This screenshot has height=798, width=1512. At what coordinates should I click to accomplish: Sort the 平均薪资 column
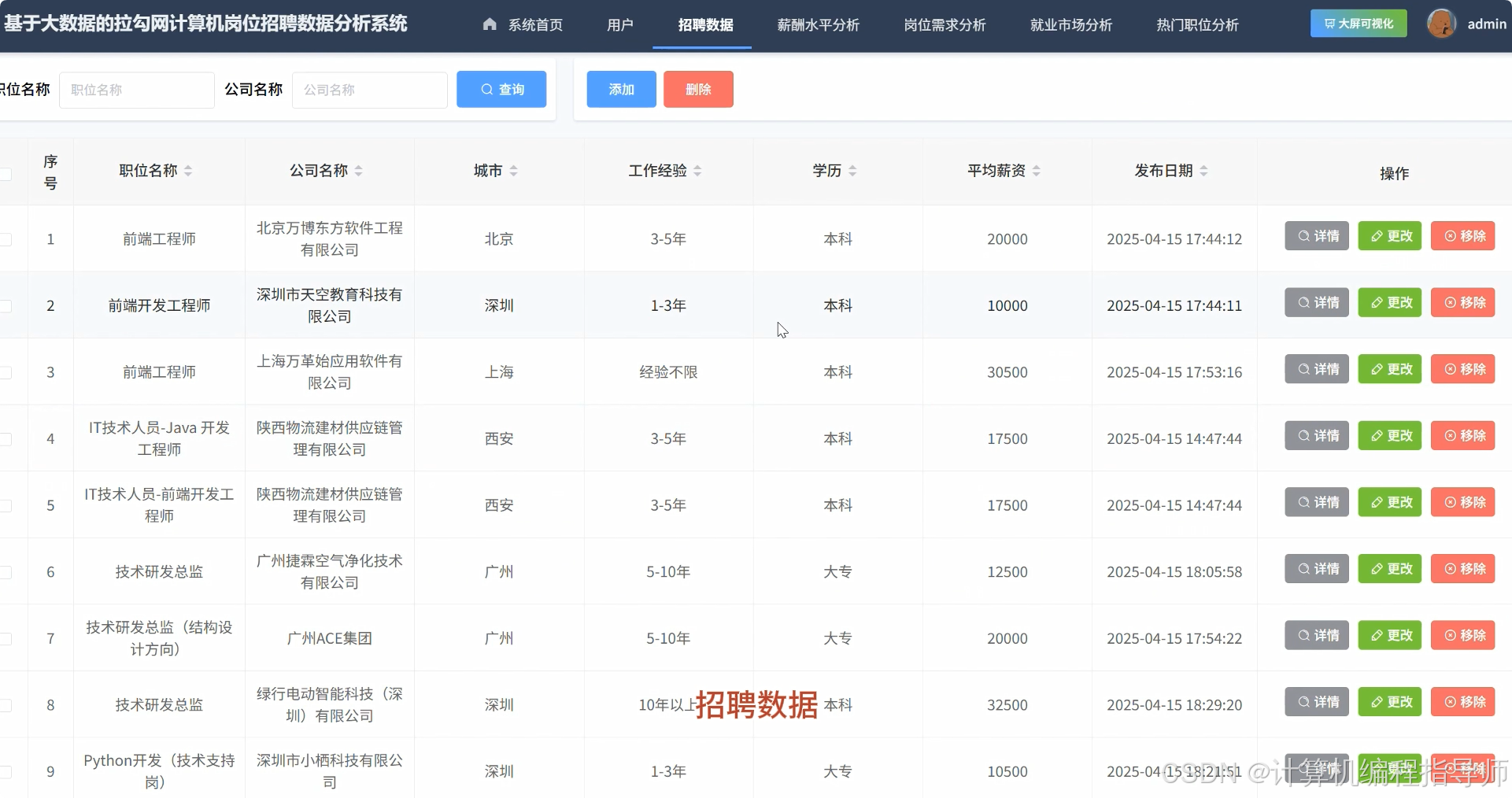(1037, 170)
